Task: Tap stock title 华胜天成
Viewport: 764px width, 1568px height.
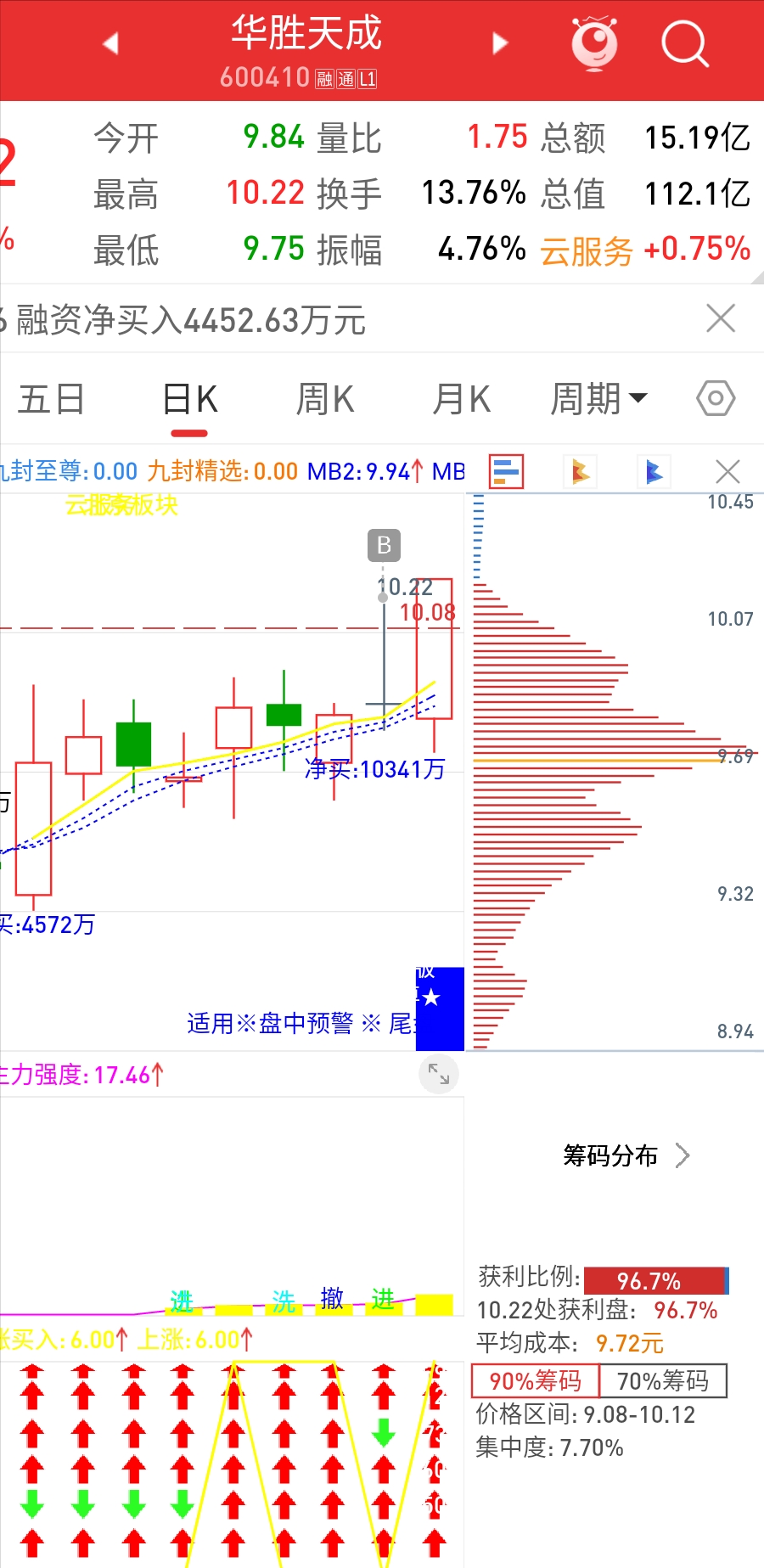Action: pyautogui.click(x=306, y=33)
